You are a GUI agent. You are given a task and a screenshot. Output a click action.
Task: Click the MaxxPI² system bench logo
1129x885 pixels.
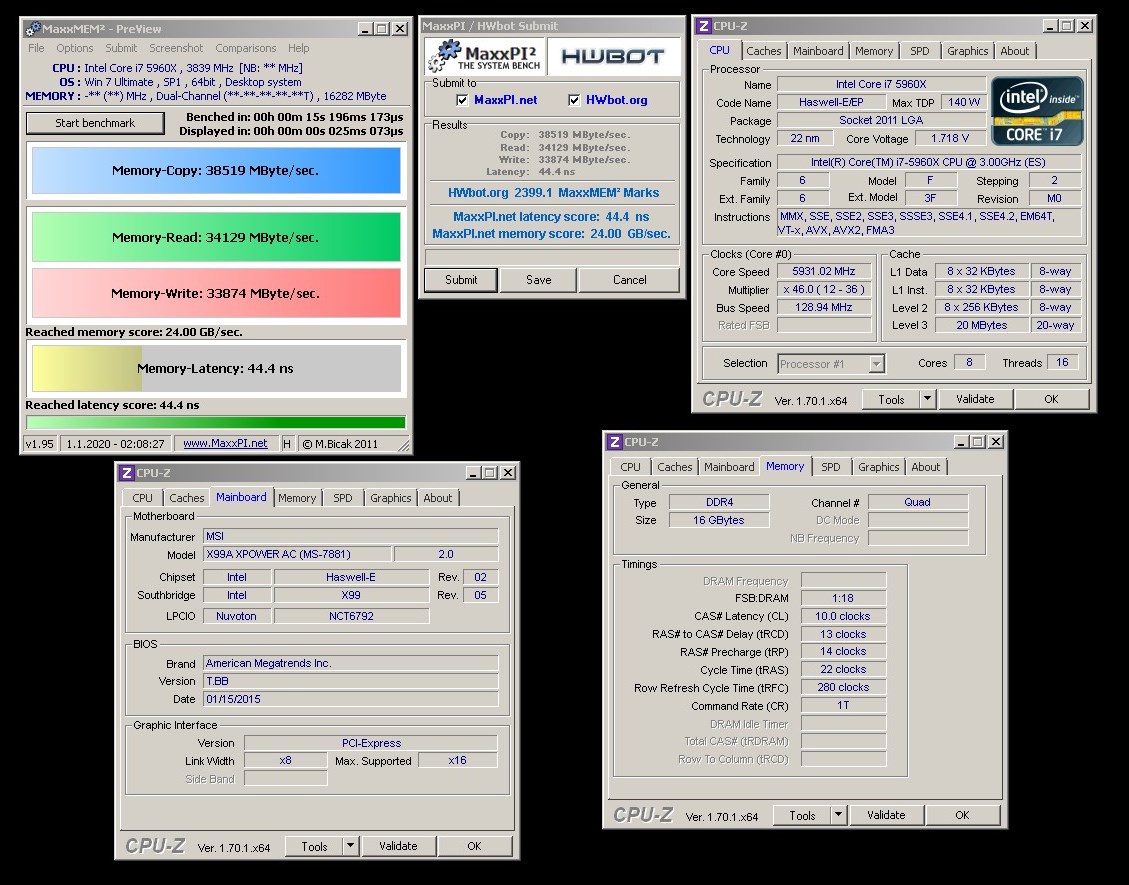coord(485,56)
